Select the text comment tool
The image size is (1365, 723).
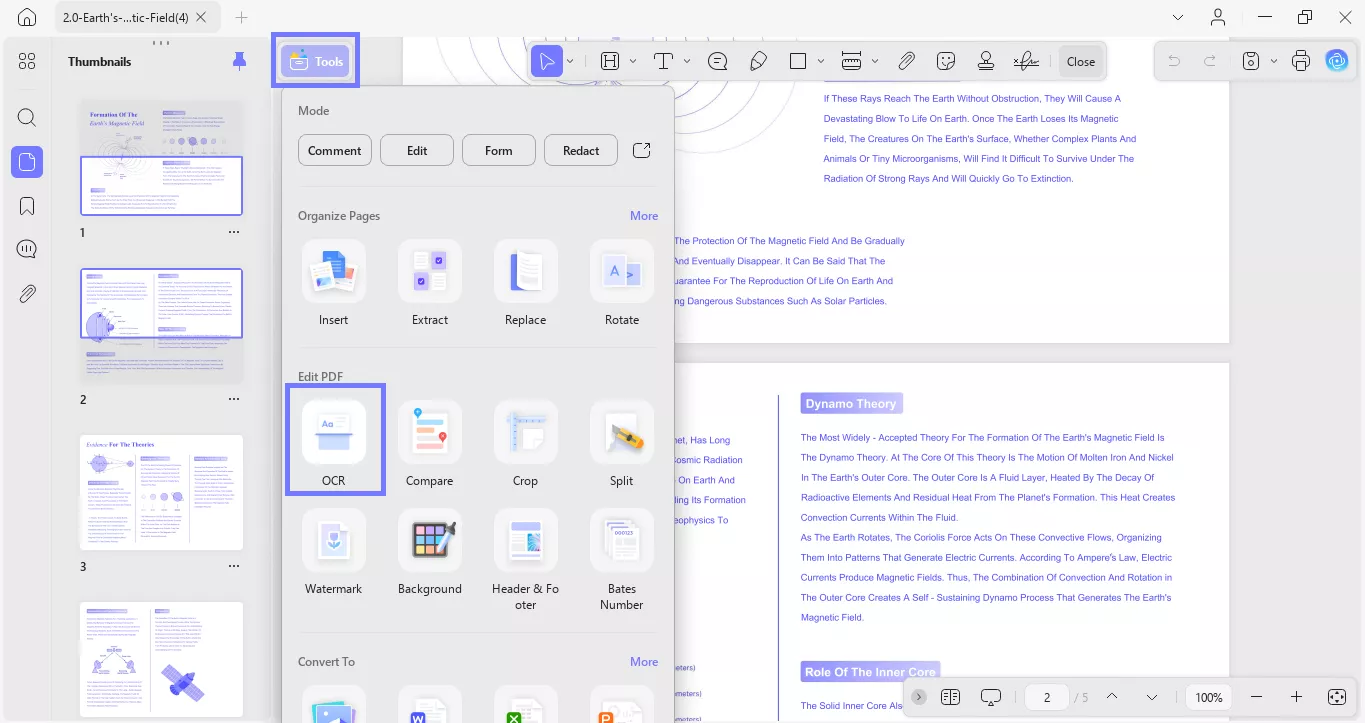(663, 61)
